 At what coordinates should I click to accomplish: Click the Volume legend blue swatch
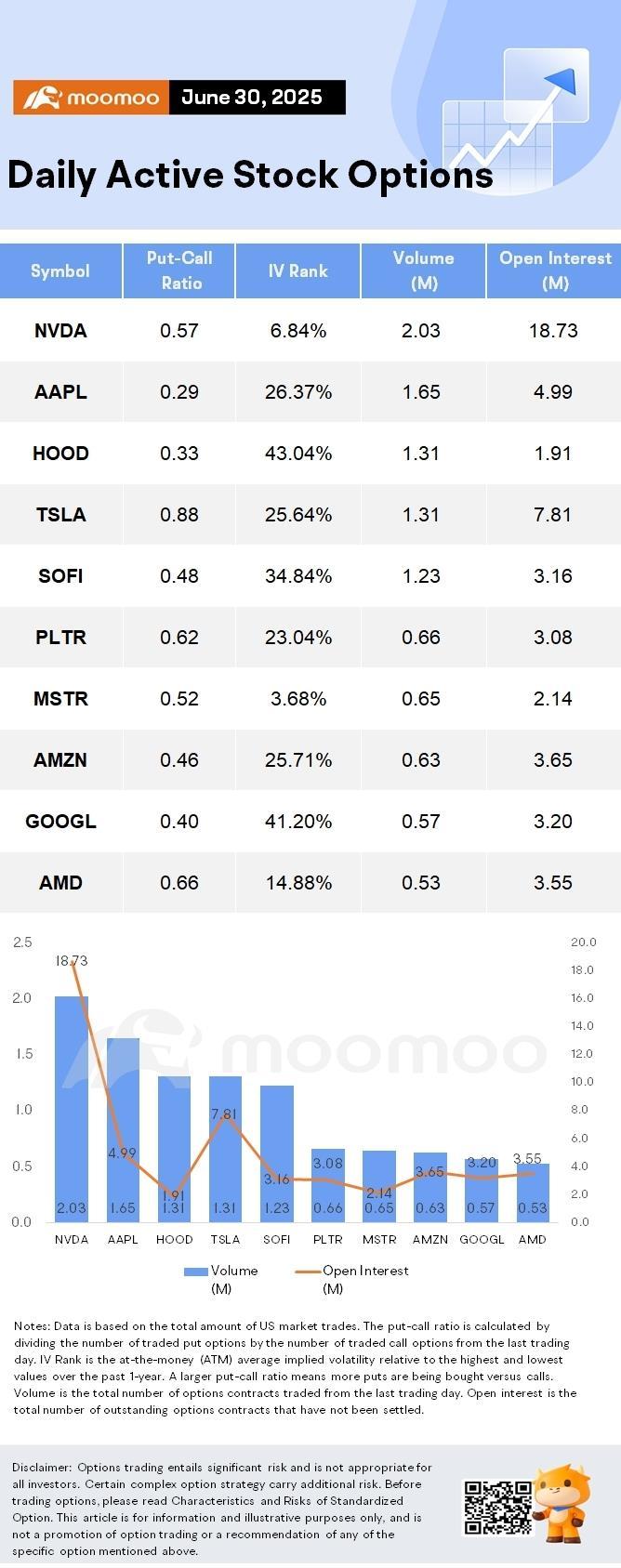point(195,1271)
